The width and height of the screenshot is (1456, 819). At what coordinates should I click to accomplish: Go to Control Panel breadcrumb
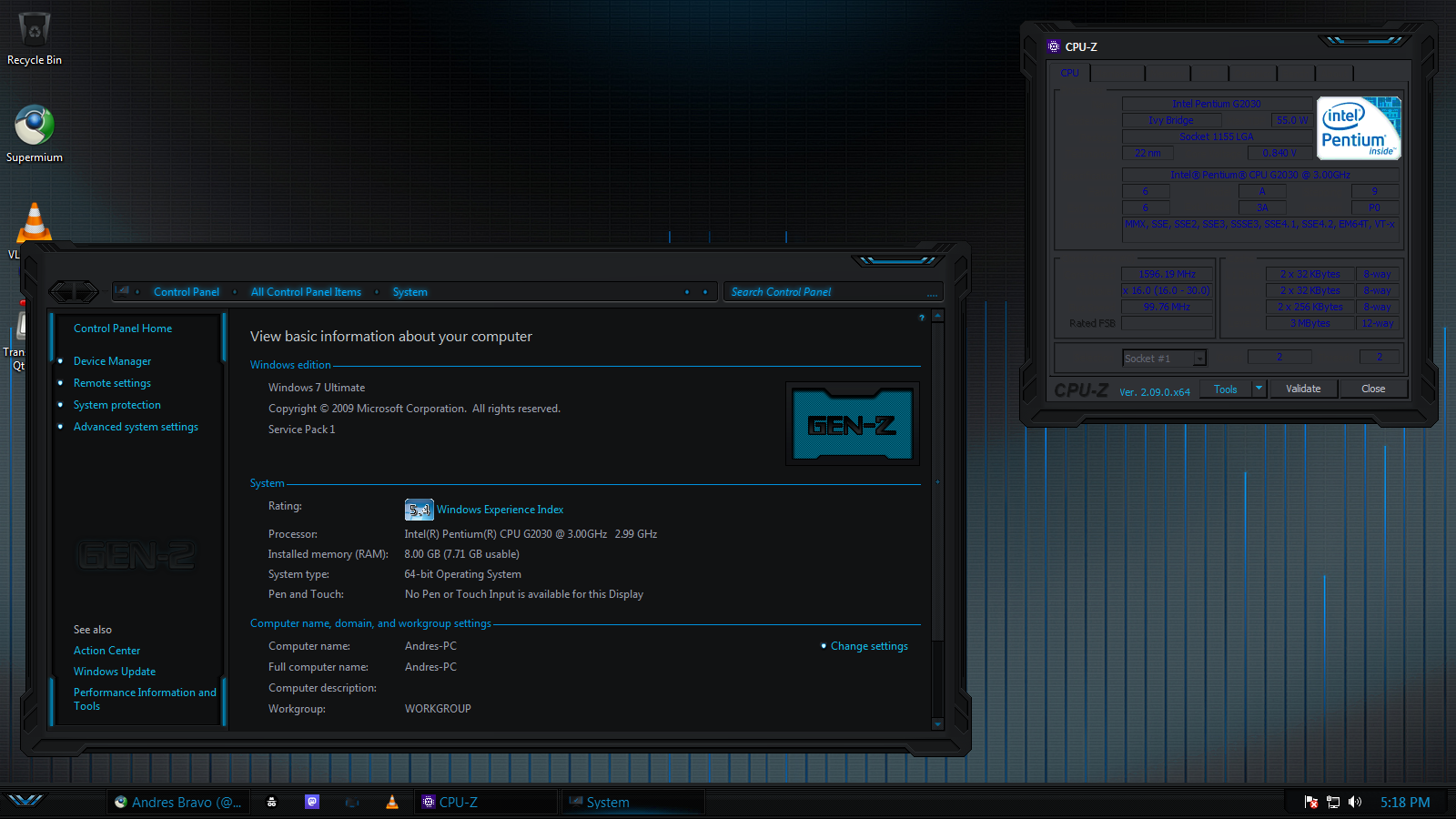tap(187, 292)
